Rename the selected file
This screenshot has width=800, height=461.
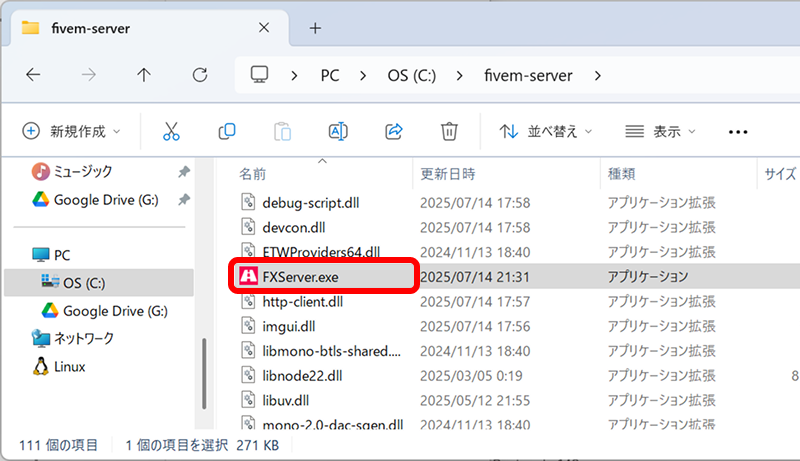[x=338, y=132]
